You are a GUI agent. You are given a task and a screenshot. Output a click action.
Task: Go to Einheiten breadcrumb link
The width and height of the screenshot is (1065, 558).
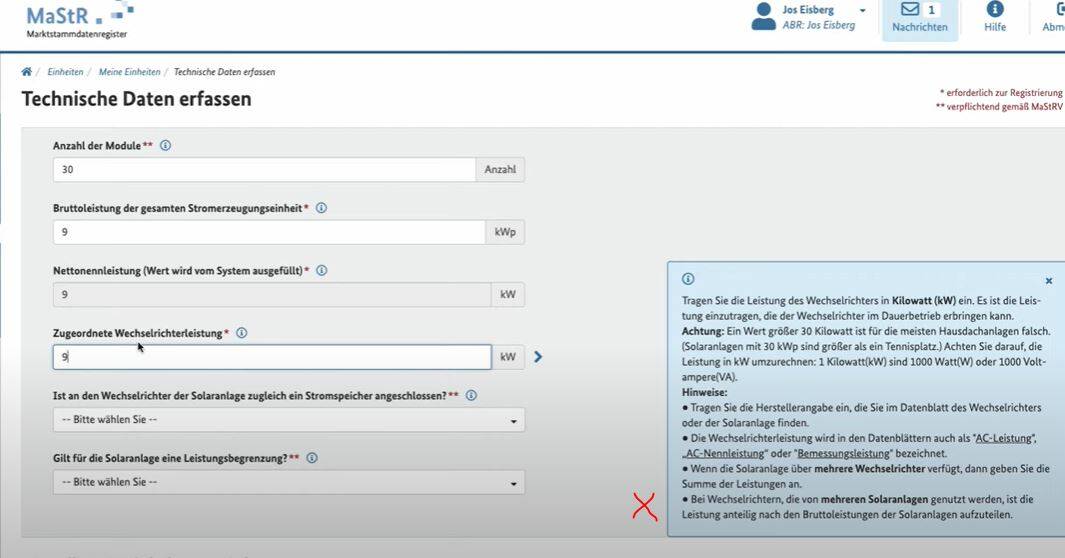pos(65,72)
